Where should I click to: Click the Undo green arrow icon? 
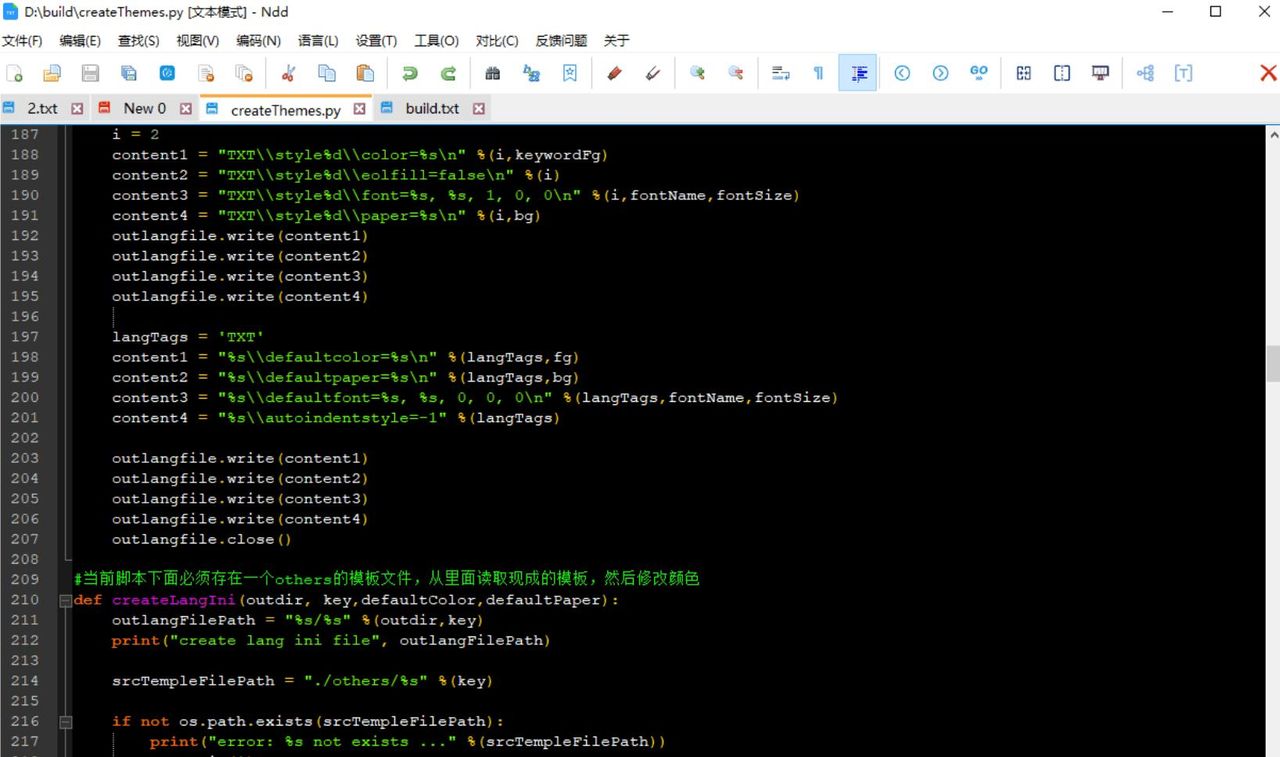(x=410, y=73)
